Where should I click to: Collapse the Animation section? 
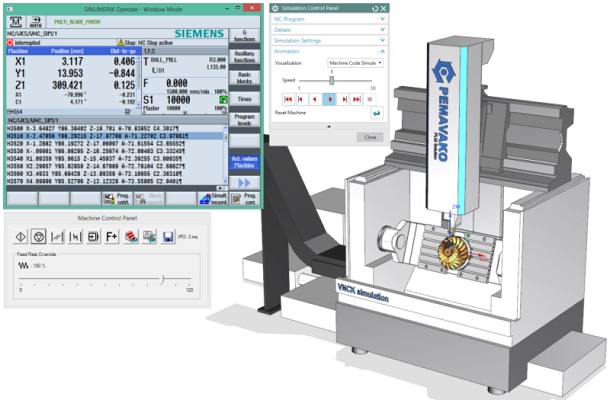pyautogui.click(x=329, y=51)
